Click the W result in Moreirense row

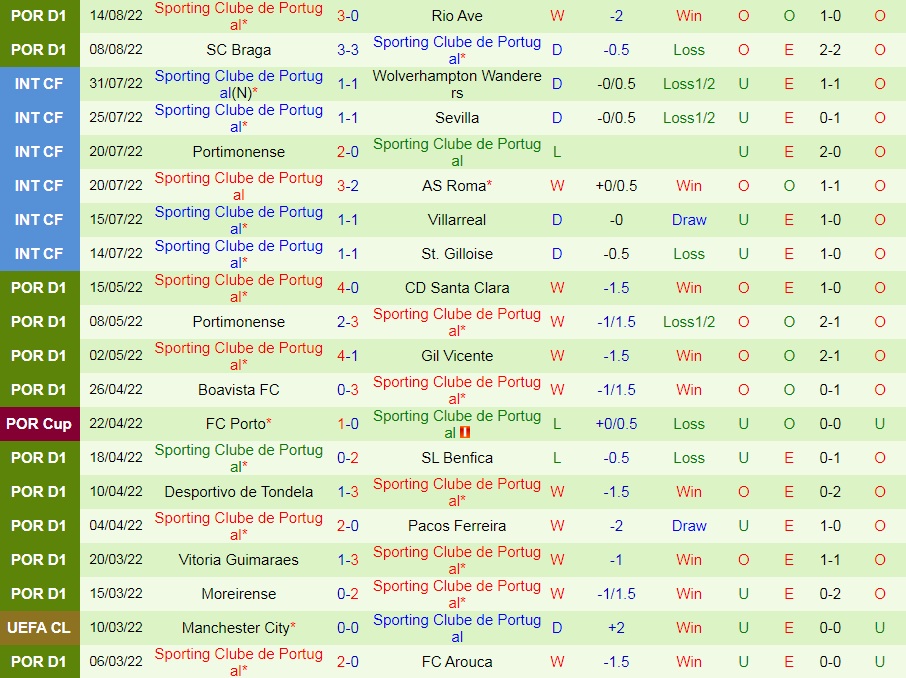[x=557, y=594]
